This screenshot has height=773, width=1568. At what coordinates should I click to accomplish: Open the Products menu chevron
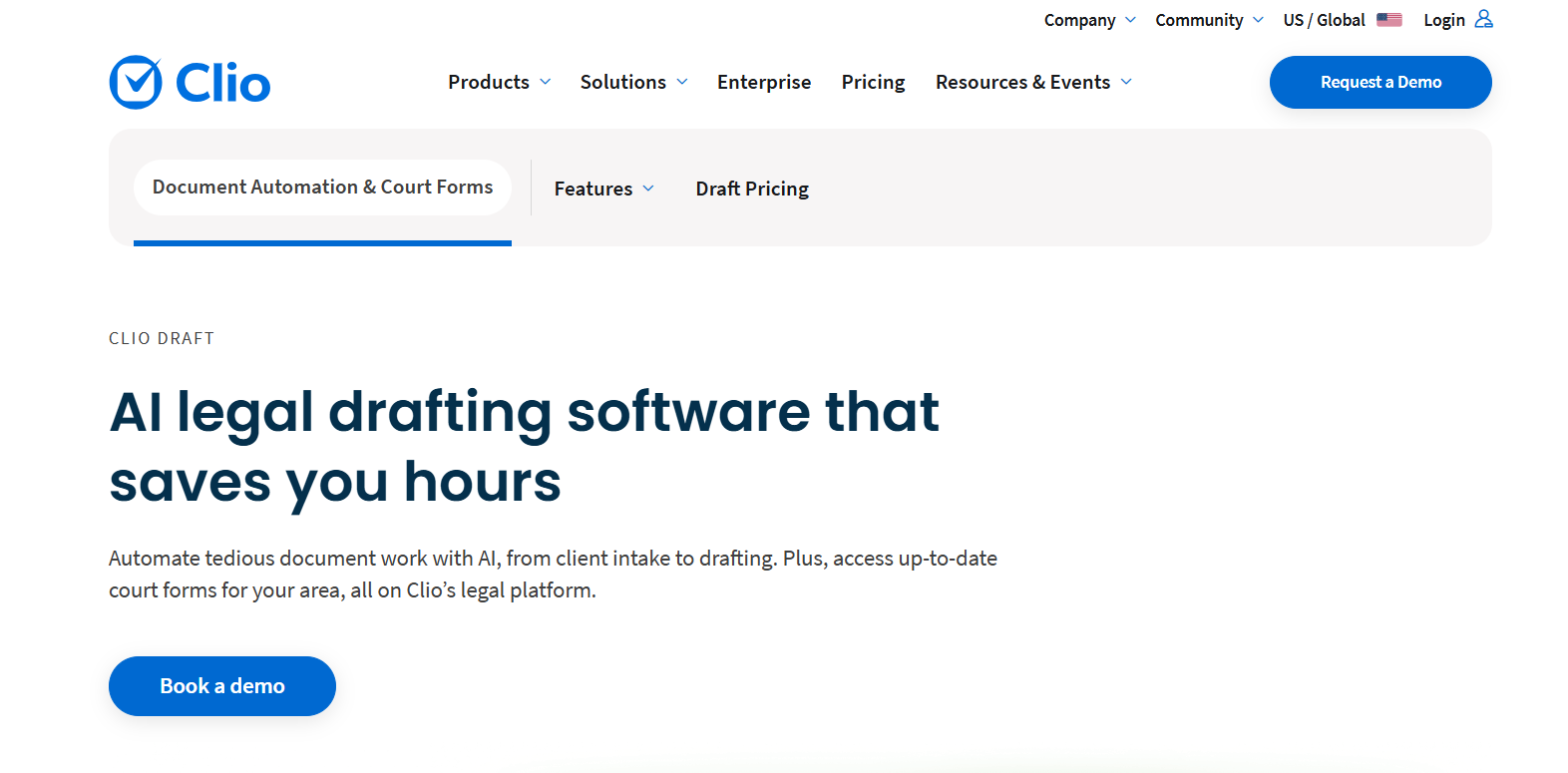coord(546,82)
